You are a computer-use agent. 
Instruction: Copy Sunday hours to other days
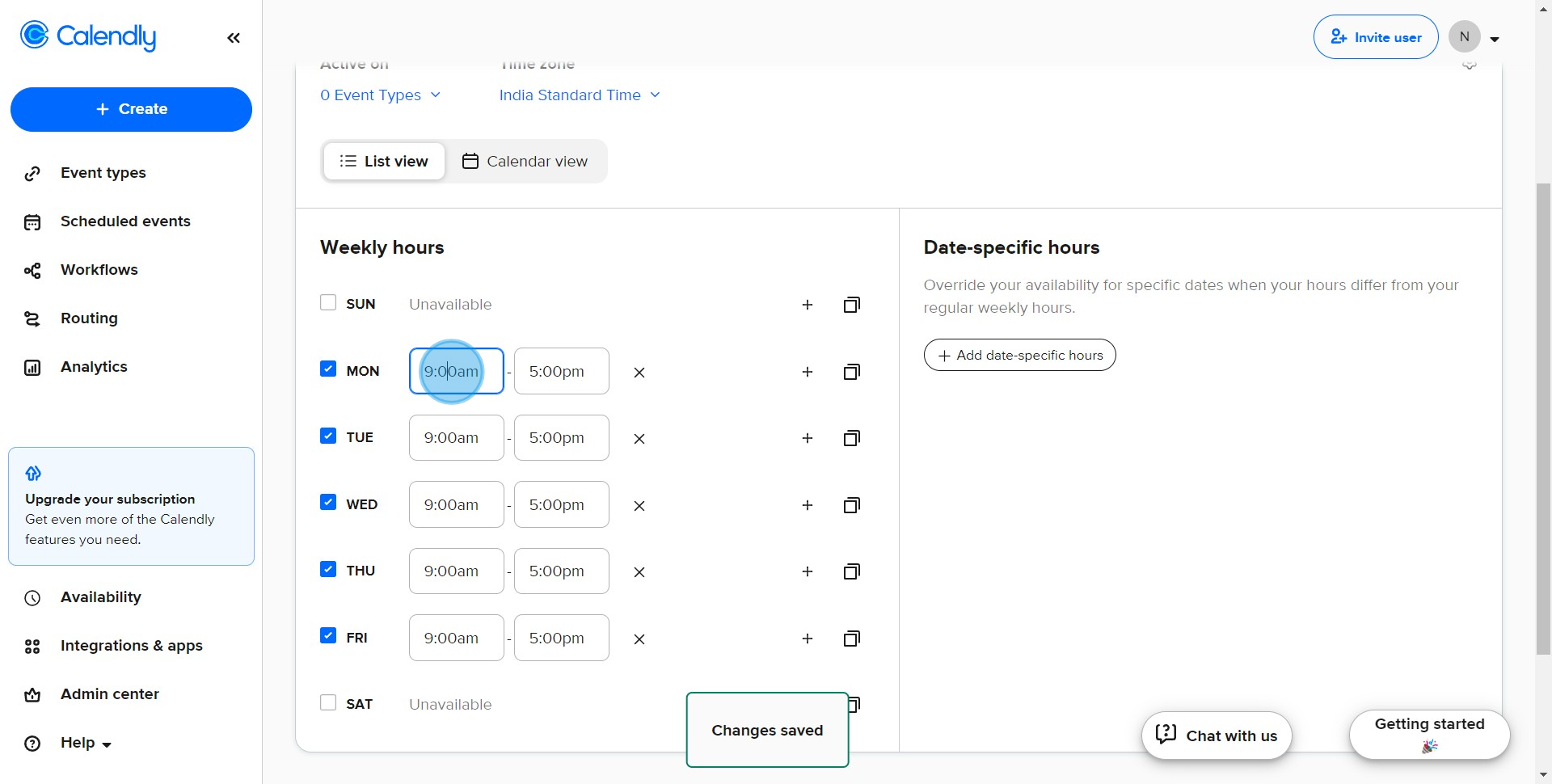pyautogui.click(x=851, y=305)
